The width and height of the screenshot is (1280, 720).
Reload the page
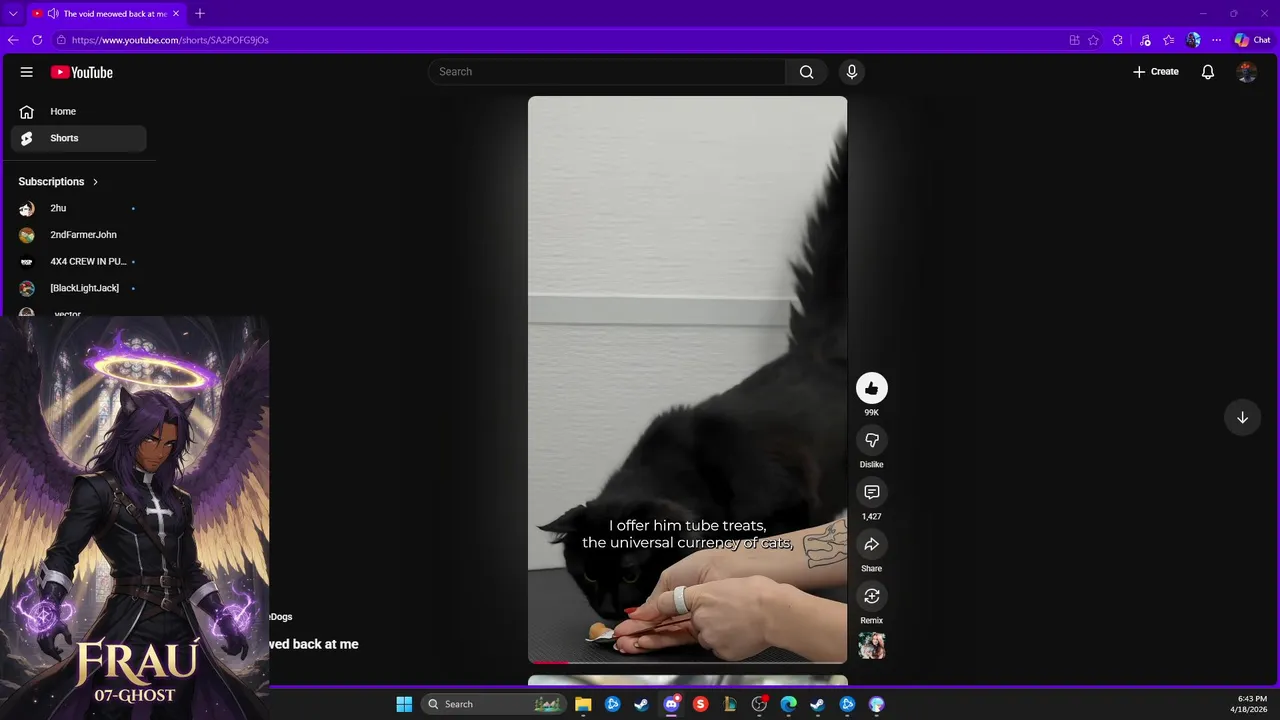(x=38, y=40)
